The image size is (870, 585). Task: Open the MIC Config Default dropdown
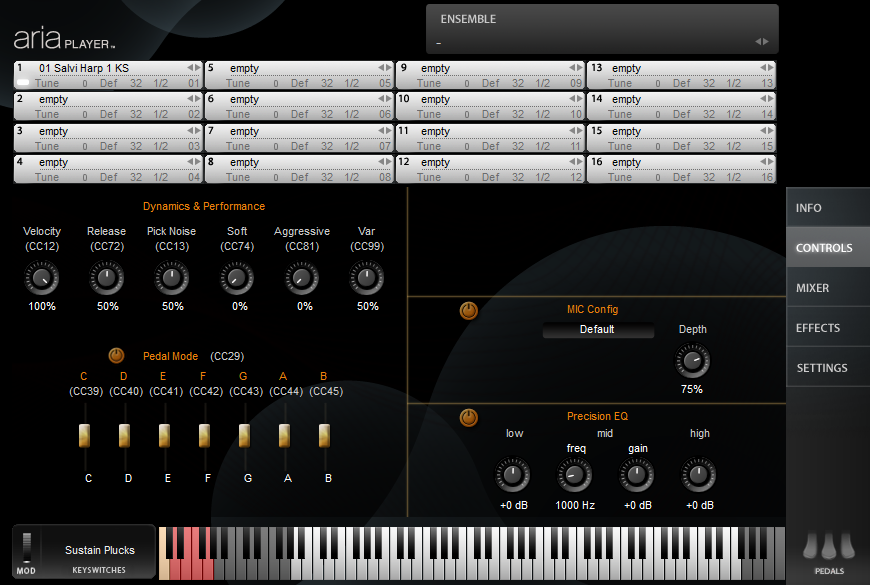[x=598, y=329]
